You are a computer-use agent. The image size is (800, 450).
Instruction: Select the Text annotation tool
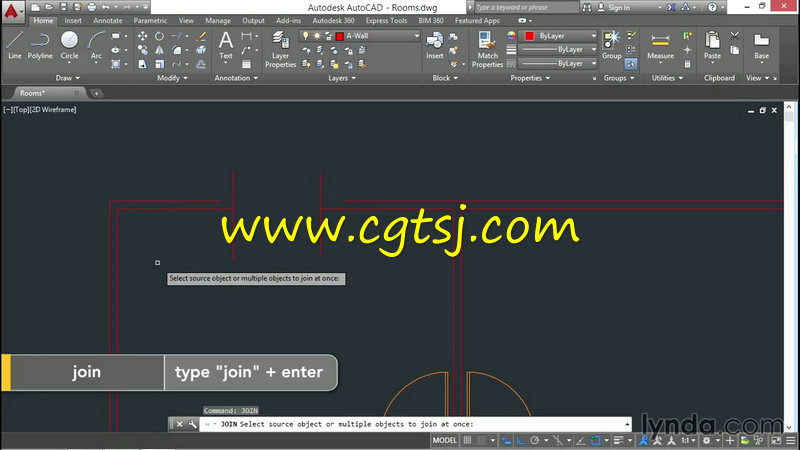[x=226, y=45]
